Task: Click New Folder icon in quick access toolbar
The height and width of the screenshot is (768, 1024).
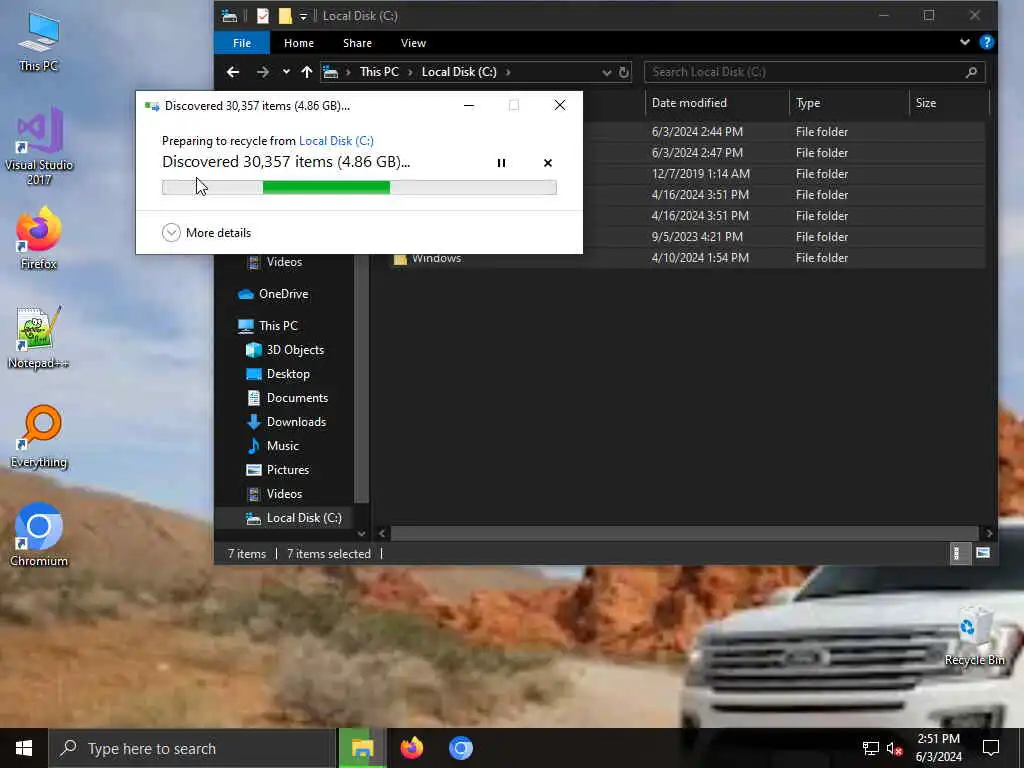Action: (x=285, y=16)
